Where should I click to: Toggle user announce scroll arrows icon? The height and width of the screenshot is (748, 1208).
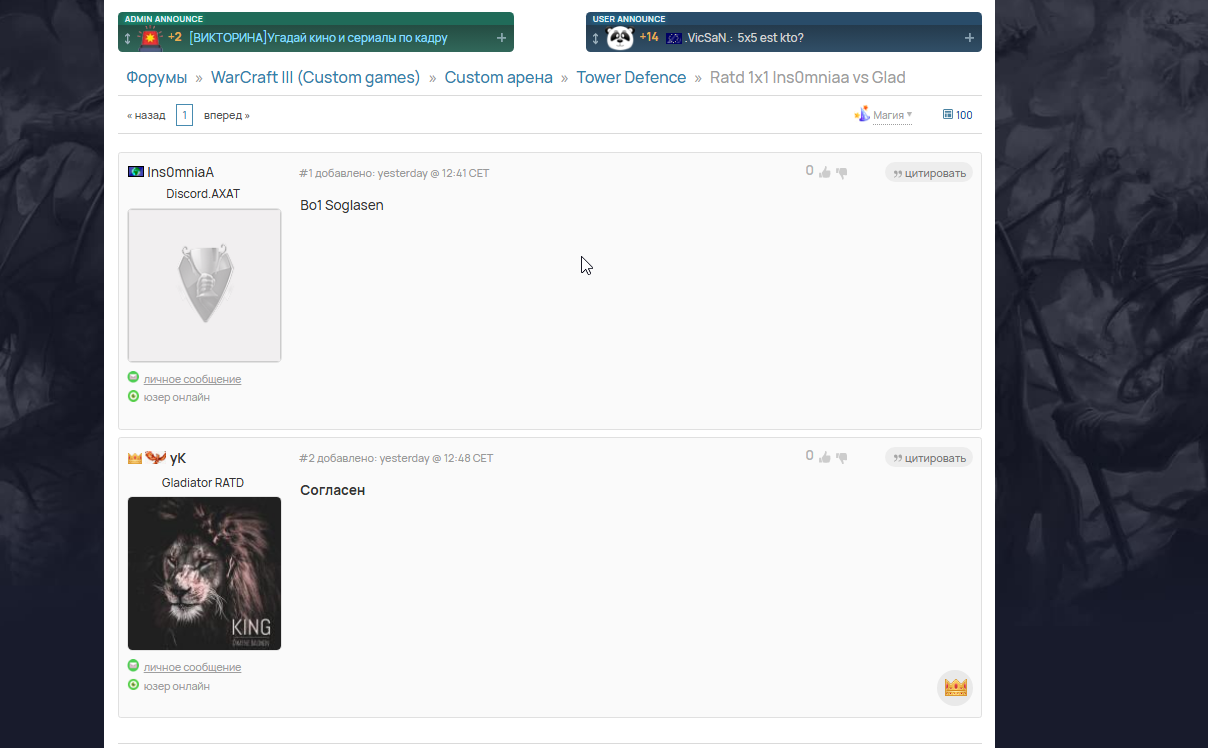595,38
